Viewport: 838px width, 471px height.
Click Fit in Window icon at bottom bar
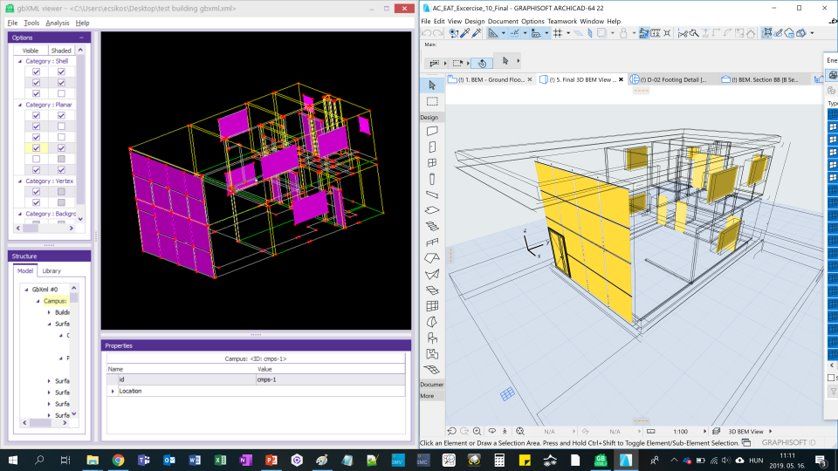point(519,431)
